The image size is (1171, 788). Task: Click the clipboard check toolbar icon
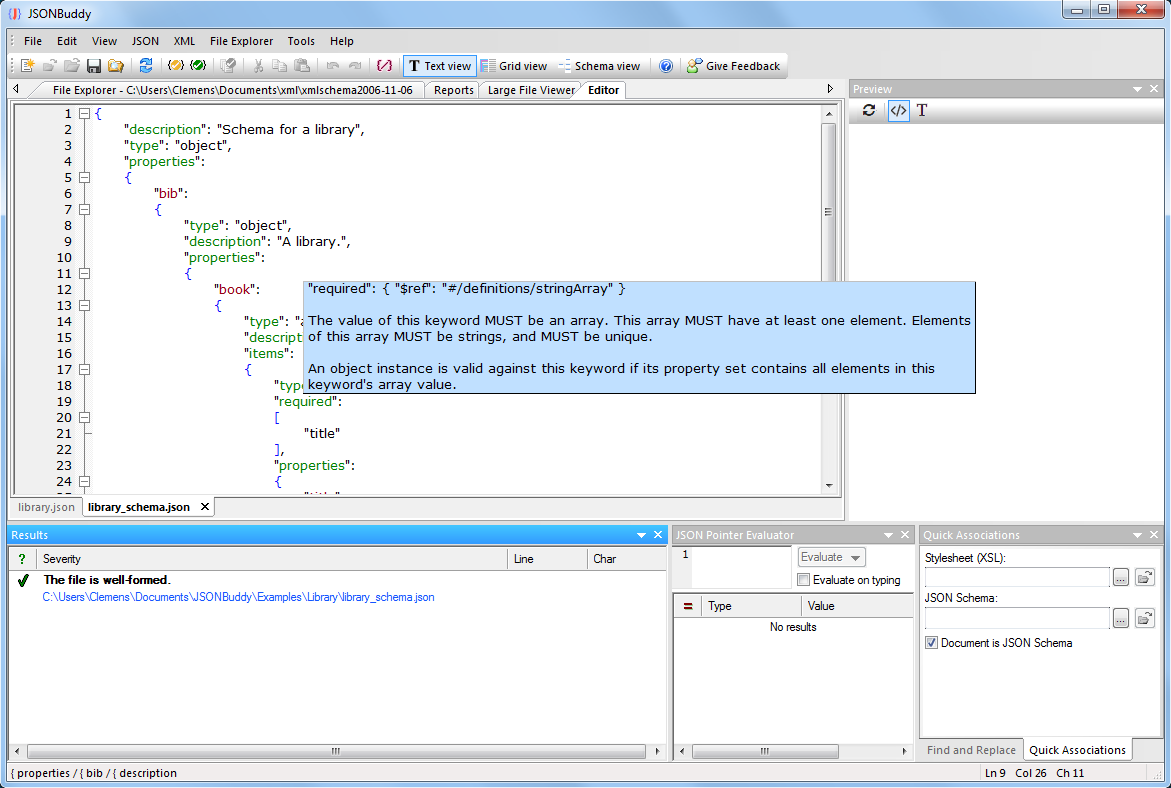(x=229, y=66)
